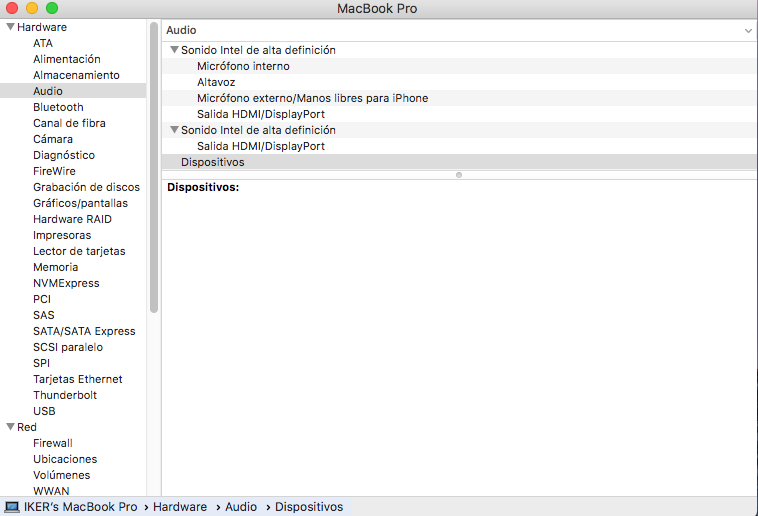The image size is (758, 516).
Task: Select Canal de fibra in the sidebar
Action: (x=69, y=123)
